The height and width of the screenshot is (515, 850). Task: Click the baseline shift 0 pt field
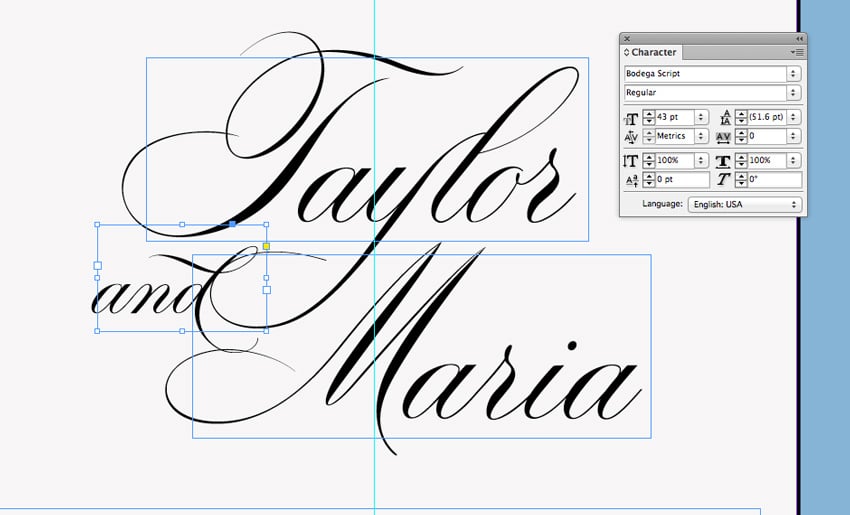[682, 180]
